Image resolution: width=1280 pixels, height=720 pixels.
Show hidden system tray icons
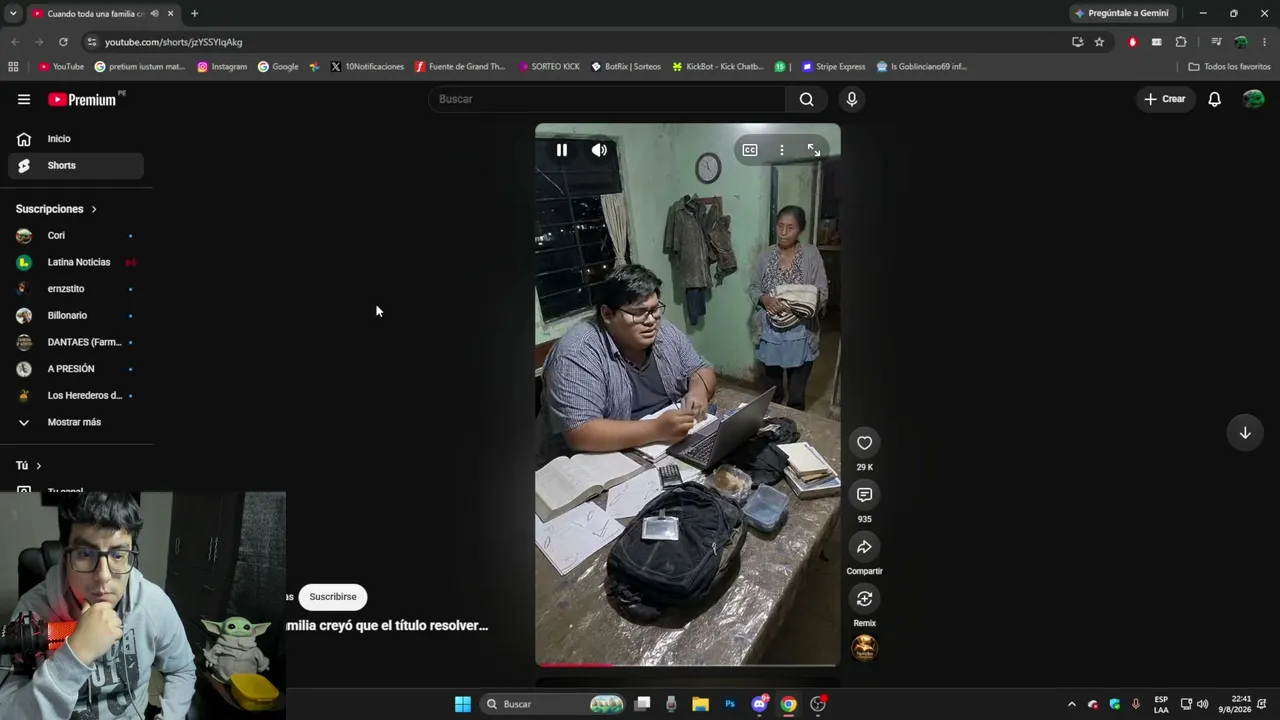[1072, 704]
